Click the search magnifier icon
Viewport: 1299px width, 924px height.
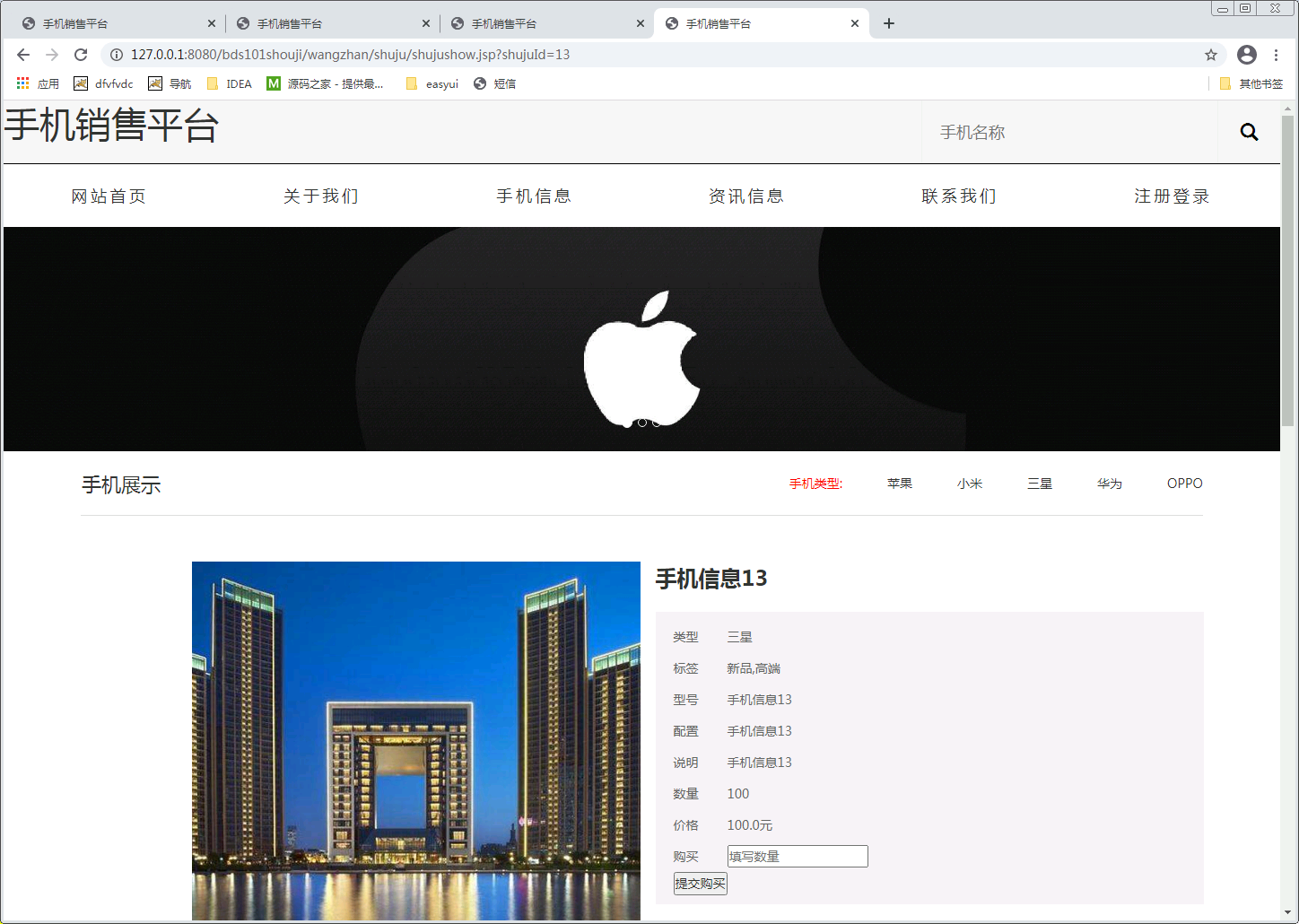(x=1249, y=132)
